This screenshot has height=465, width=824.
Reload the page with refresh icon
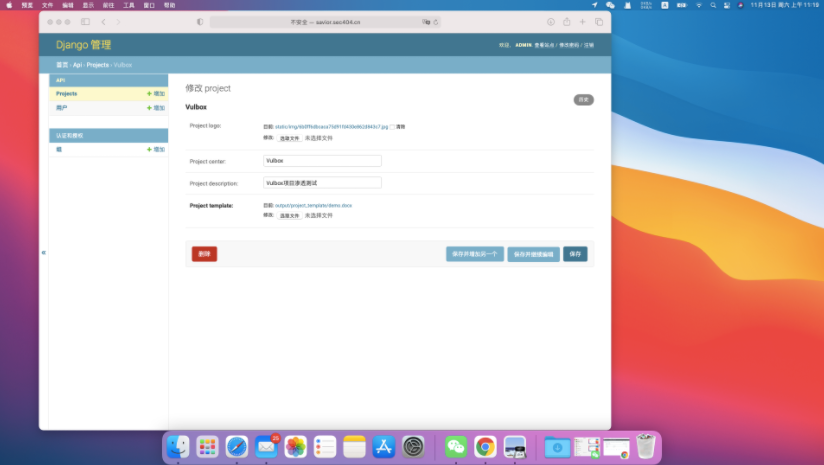tap(436, 22)
